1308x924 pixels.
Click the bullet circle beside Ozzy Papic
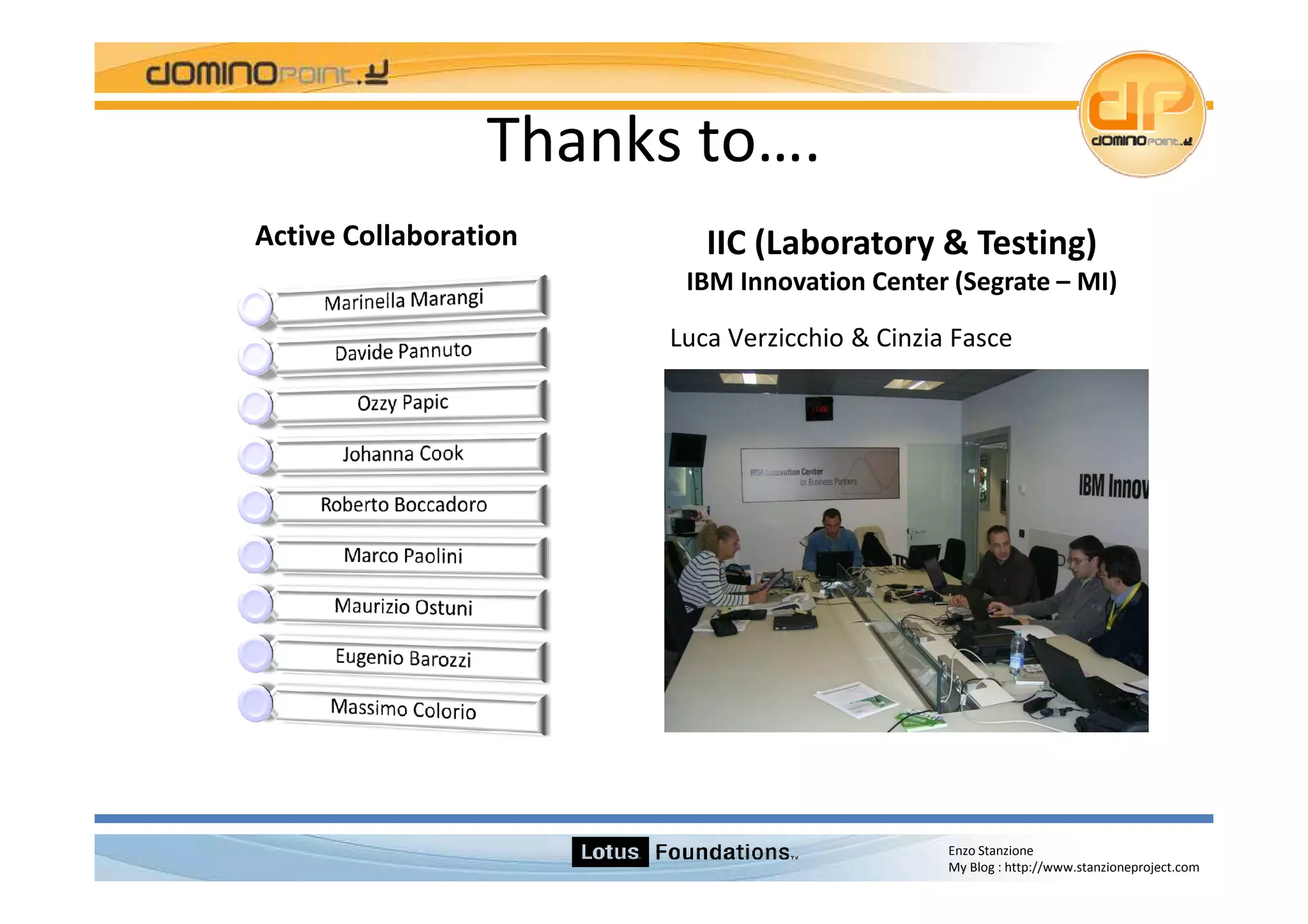pos(256,407)
